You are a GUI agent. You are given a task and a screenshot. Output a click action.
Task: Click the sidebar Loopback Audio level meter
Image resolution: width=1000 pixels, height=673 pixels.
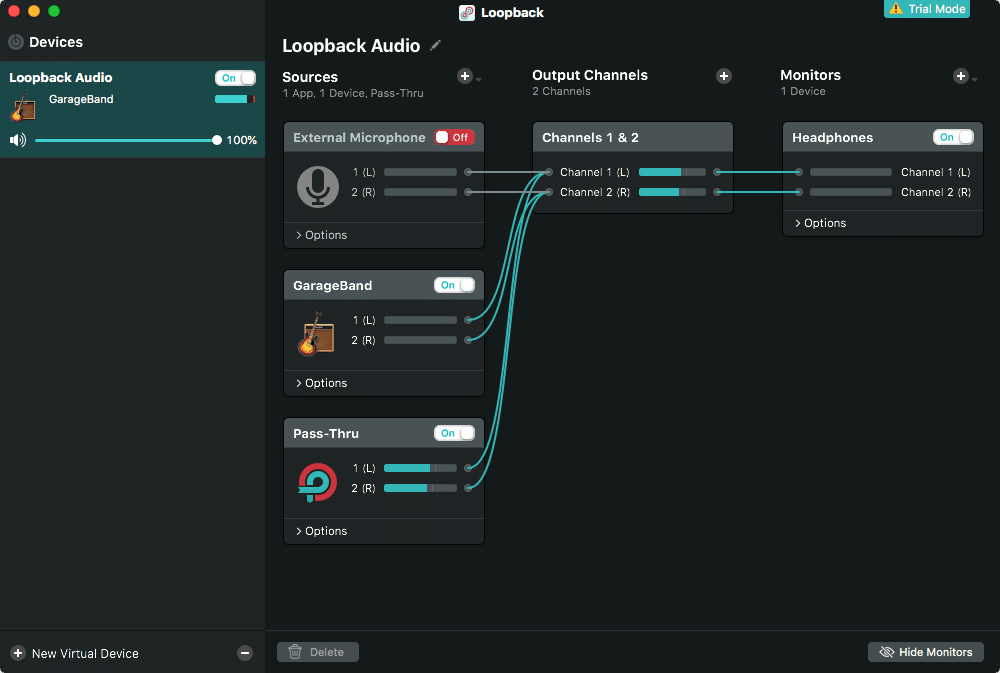(x=235, y=99)
